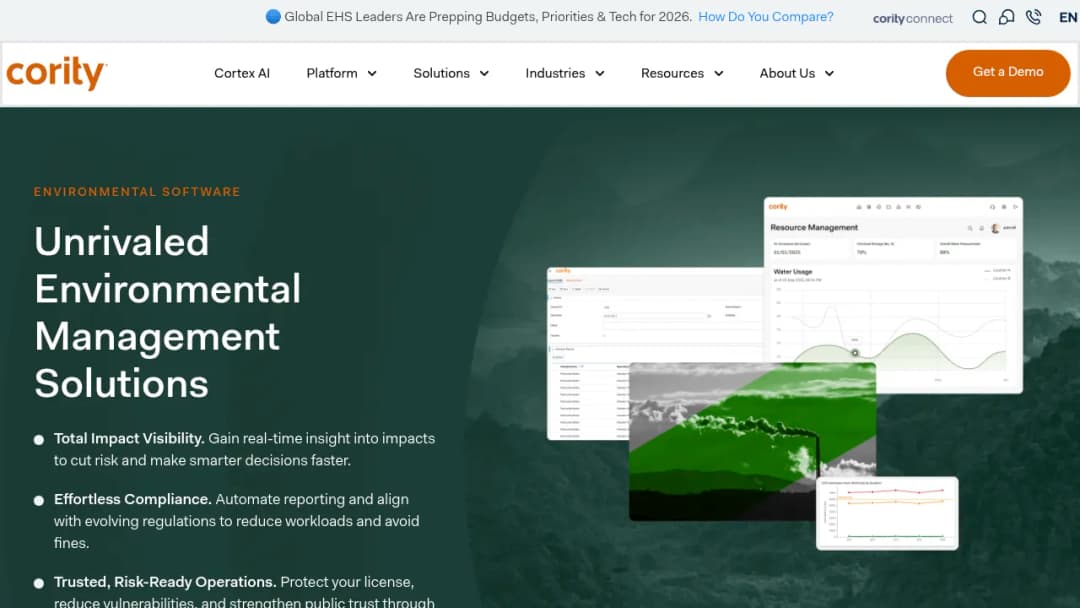Screen dimensions: 1080x608
Task: Expand the Industries menu chevron
Action: pos(600,74)
